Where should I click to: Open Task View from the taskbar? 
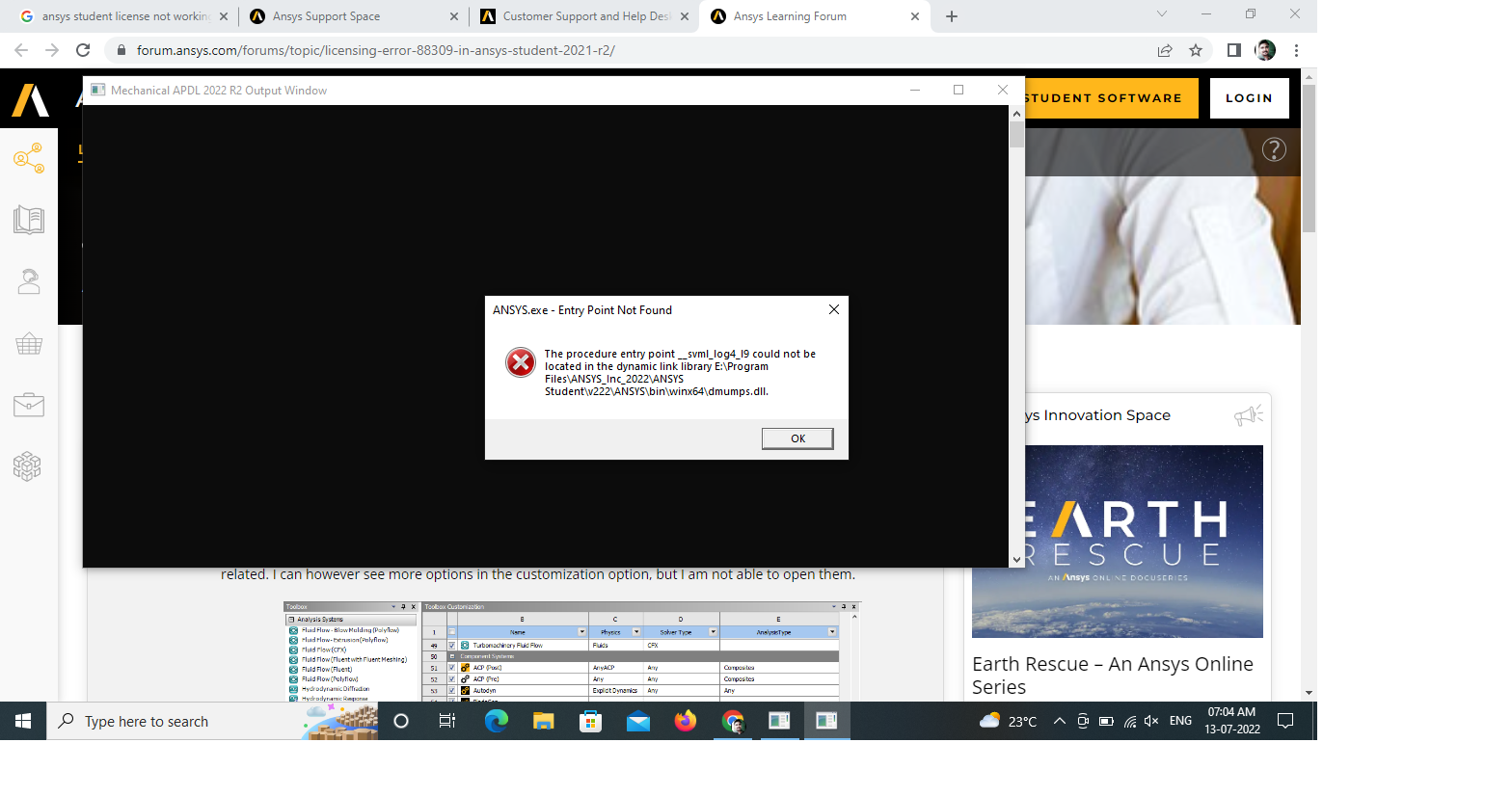pyautogui.click(x=447, y=721)
